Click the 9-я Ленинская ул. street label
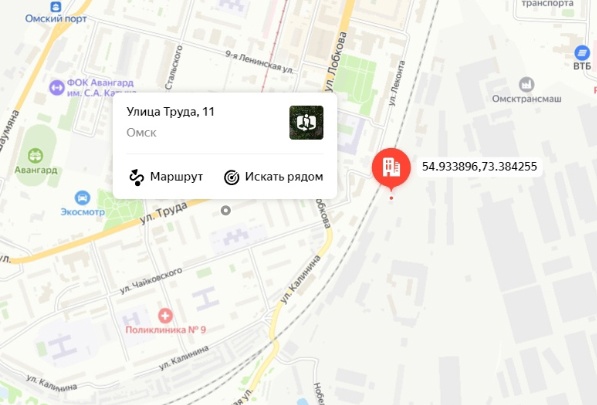This screenshot has height=405, width=597. 260,62
